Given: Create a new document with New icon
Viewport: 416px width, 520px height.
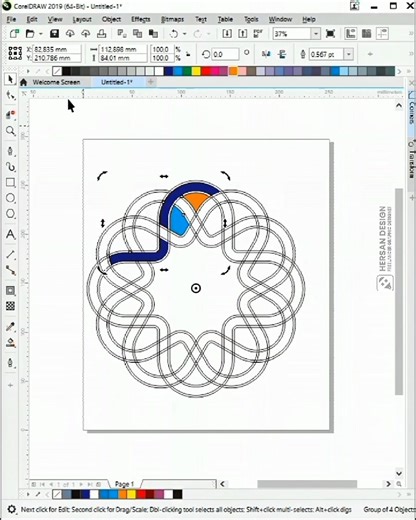Looking at the screenshot, I should 14,34.
